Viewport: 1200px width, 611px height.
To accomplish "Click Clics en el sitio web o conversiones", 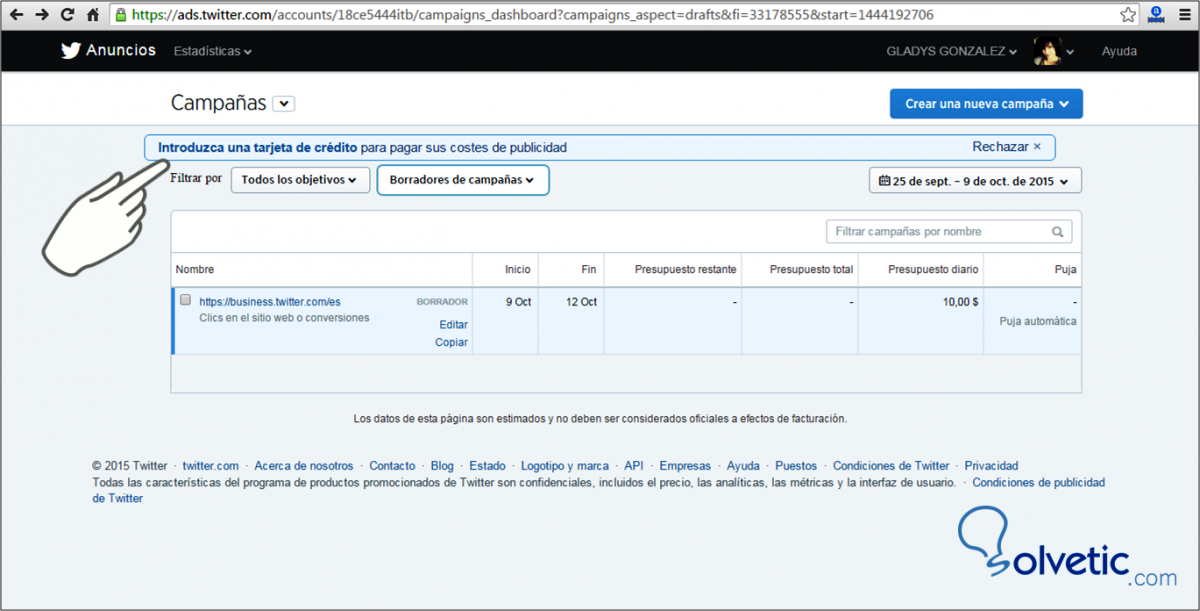I will click(x=284, y=318).
